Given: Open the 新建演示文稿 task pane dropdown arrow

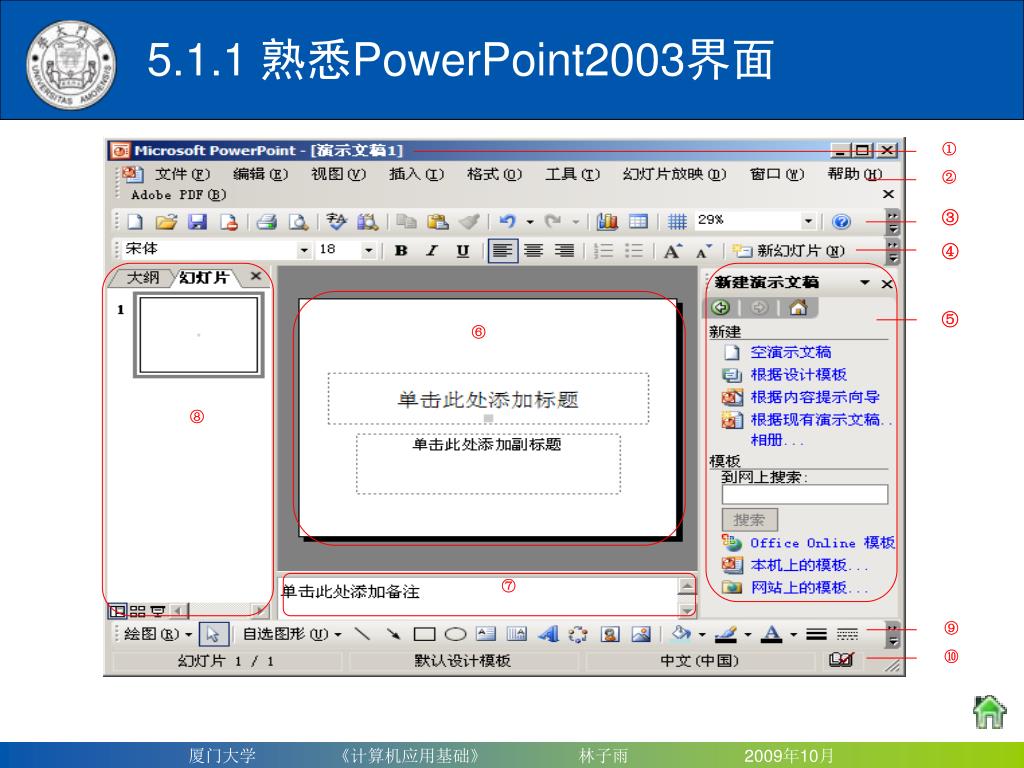Looking at the screenshot, I should point(865,283).
